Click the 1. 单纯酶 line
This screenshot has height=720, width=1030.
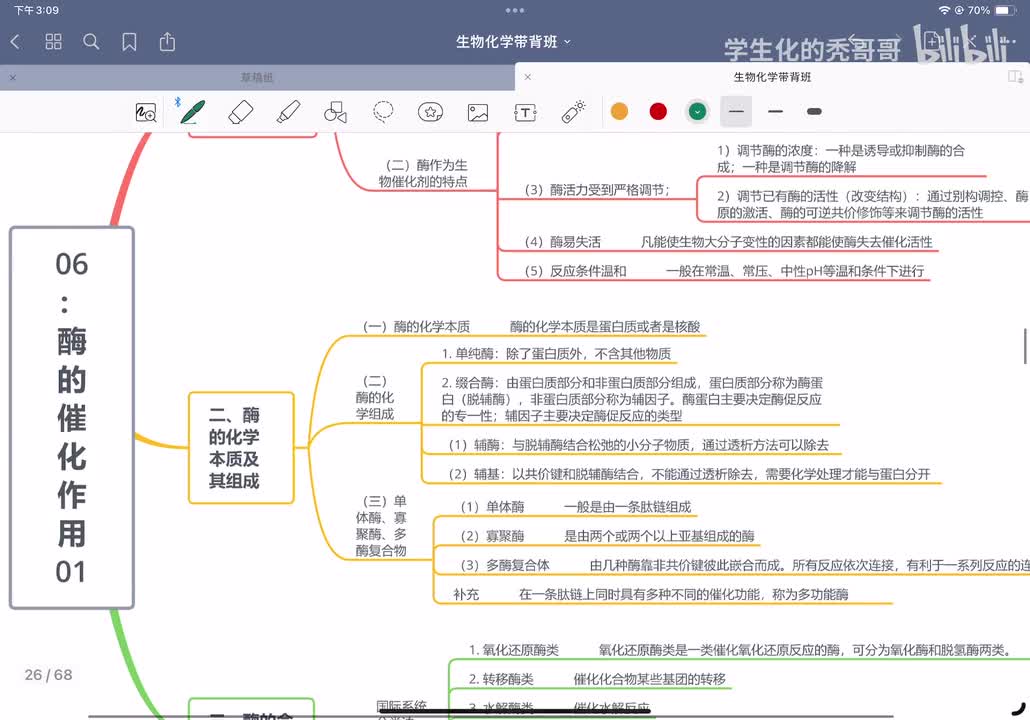pyautogui.click(x=556, y=354)
